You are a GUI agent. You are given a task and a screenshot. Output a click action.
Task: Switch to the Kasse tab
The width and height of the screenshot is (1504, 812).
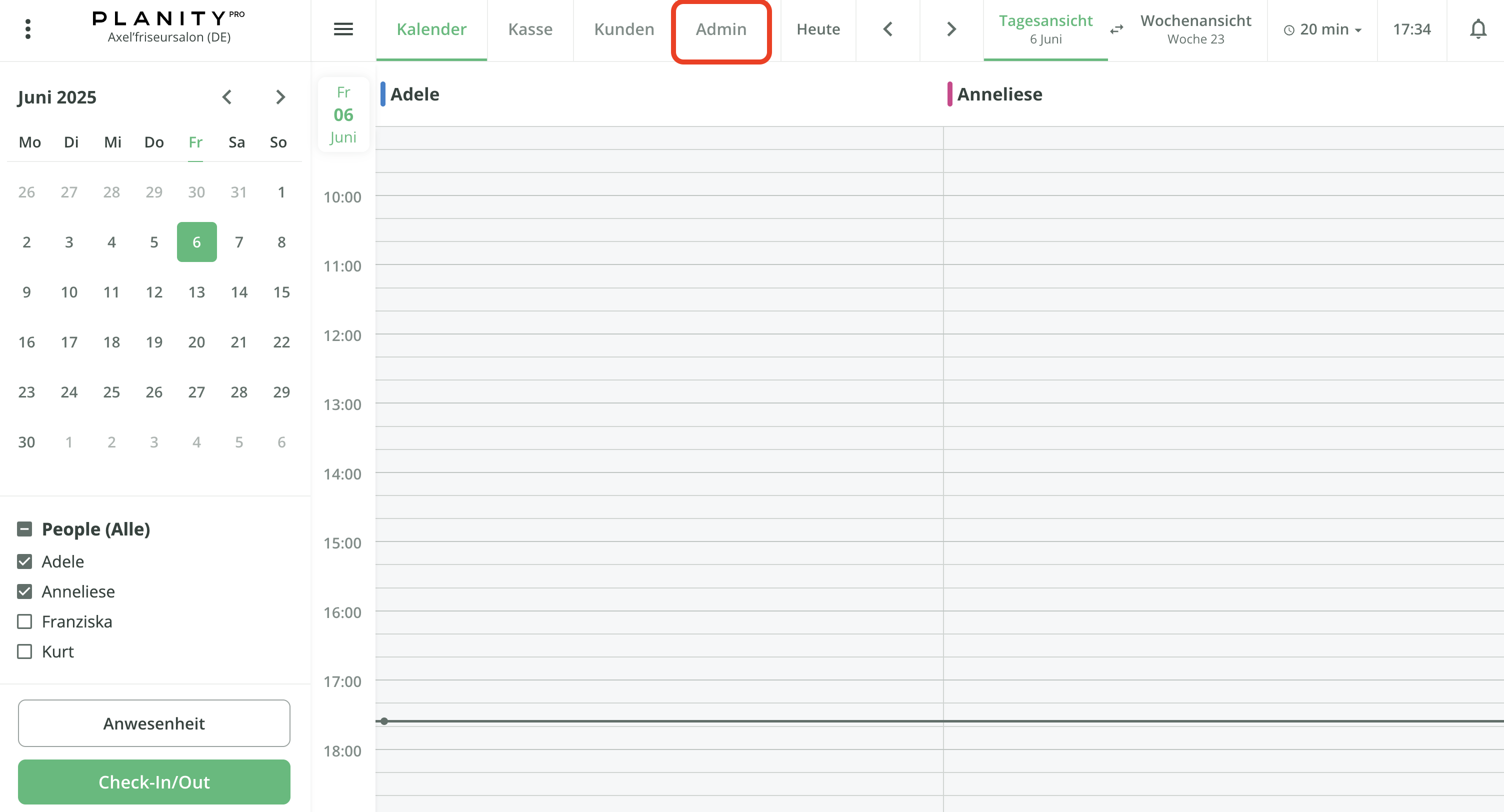530,28
